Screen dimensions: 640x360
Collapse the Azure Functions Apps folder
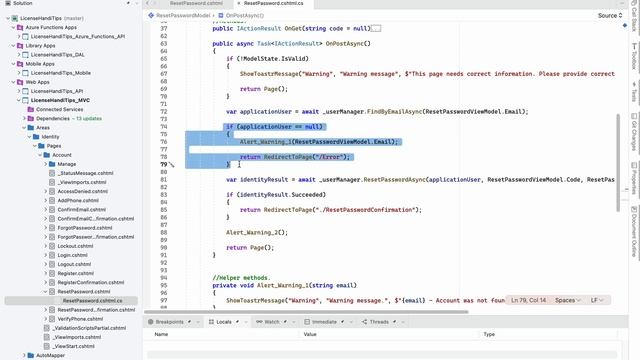coord(13,27)
